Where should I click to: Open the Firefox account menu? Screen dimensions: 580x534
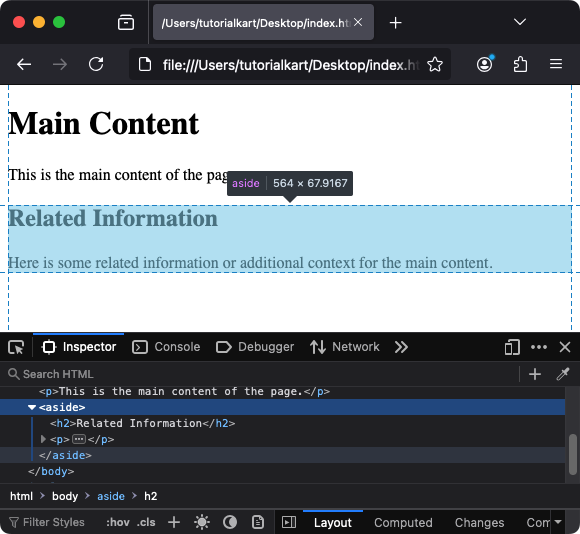[484, 64]
